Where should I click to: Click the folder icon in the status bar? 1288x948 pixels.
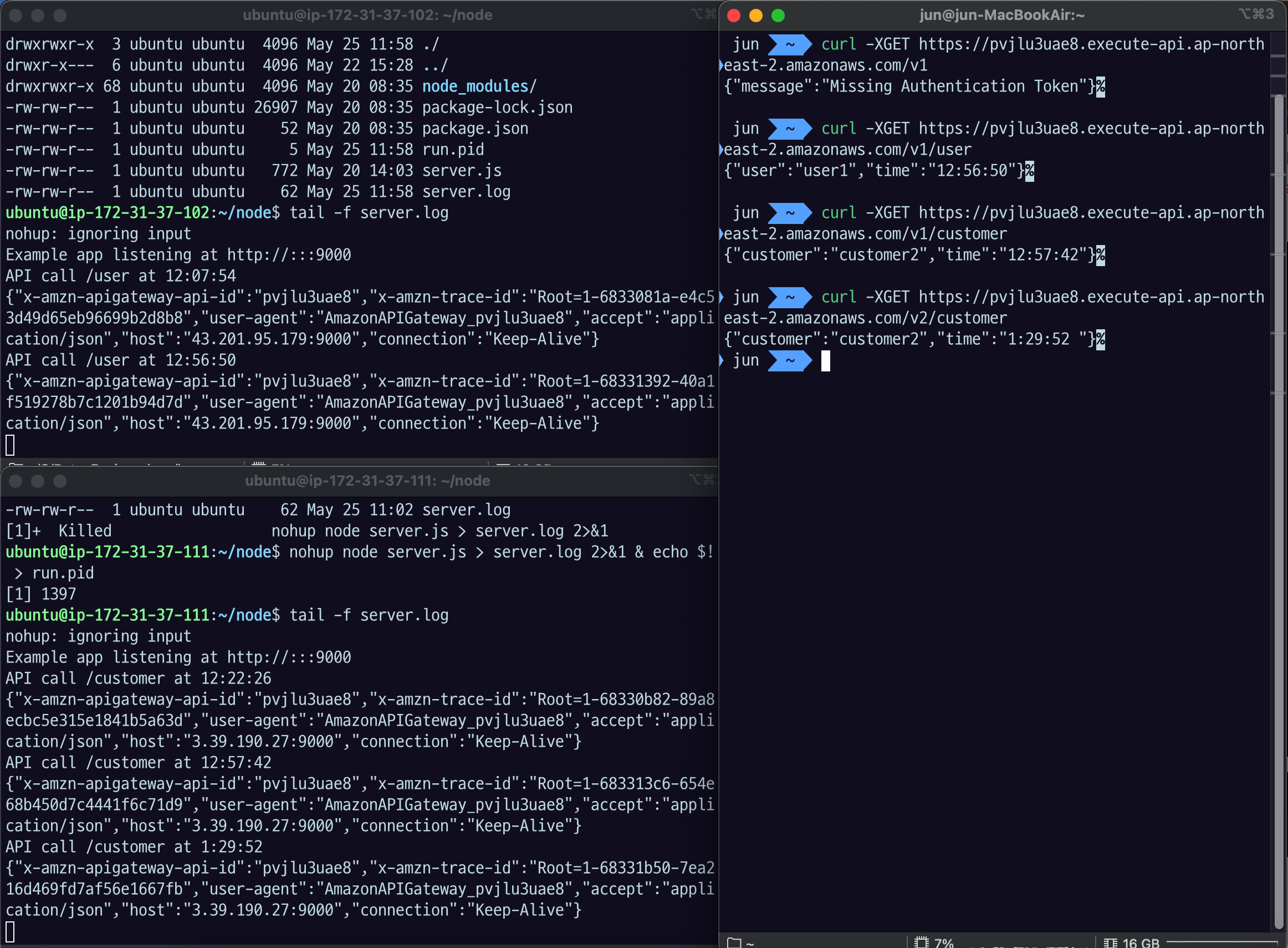pyautogui.click(x=734, y=942)
